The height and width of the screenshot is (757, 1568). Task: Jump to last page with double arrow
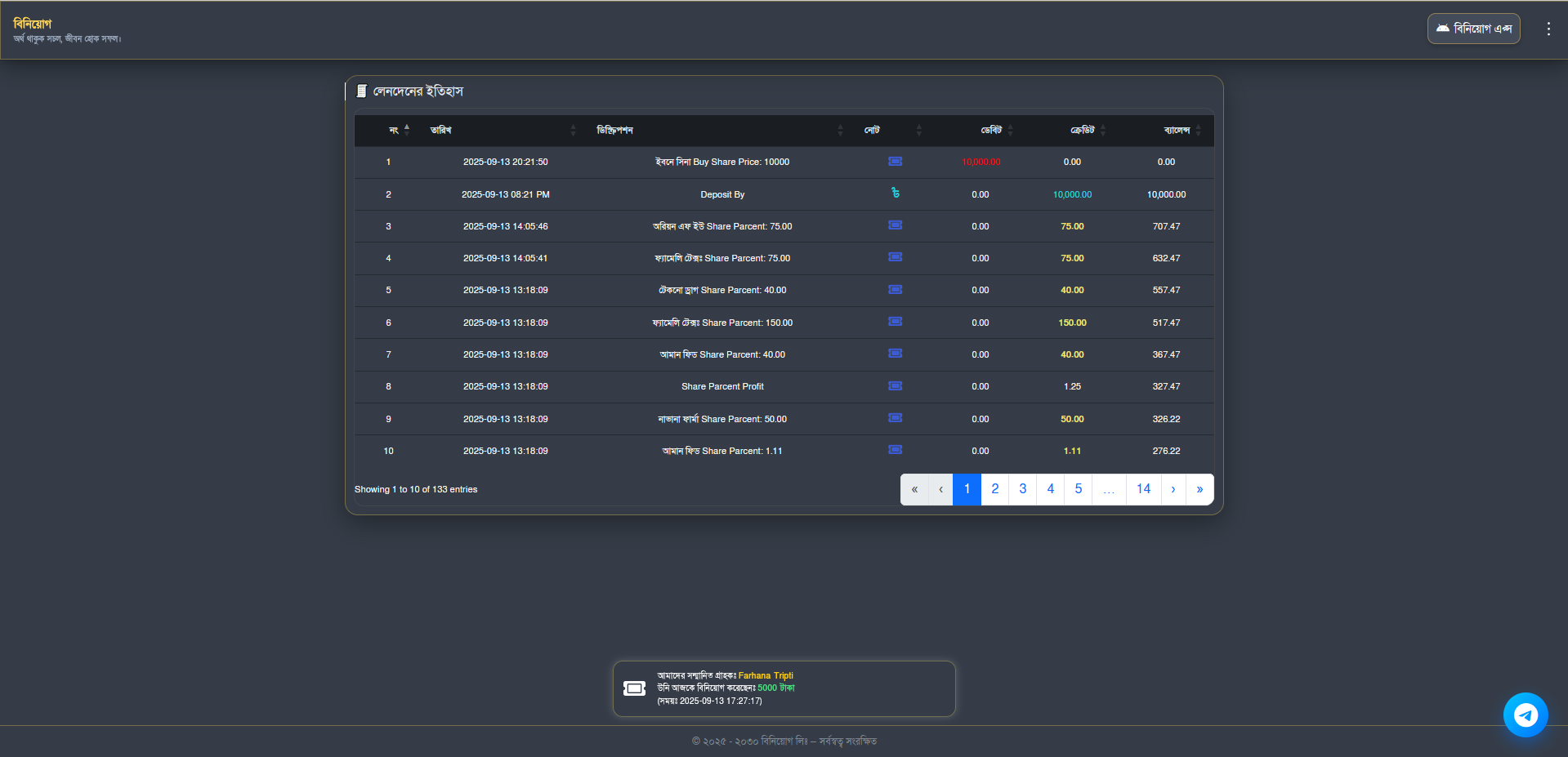pyautogui.click(x=1199, y=489)
